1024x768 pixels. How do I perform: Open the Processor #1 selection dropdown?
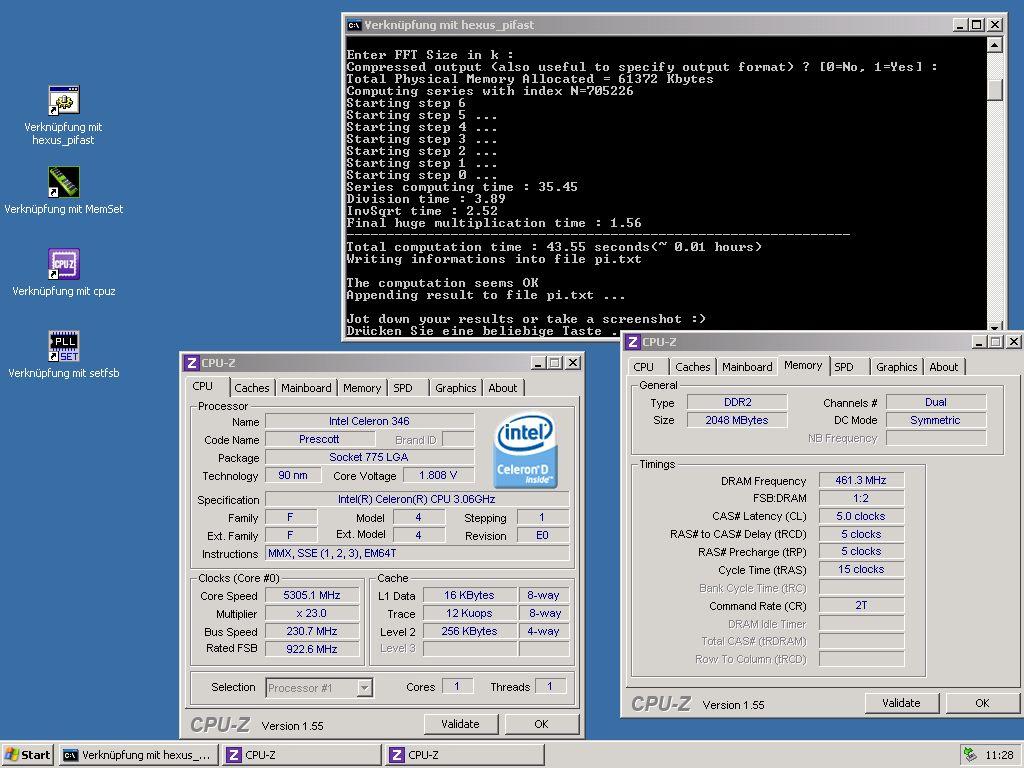tap(364, 688)
